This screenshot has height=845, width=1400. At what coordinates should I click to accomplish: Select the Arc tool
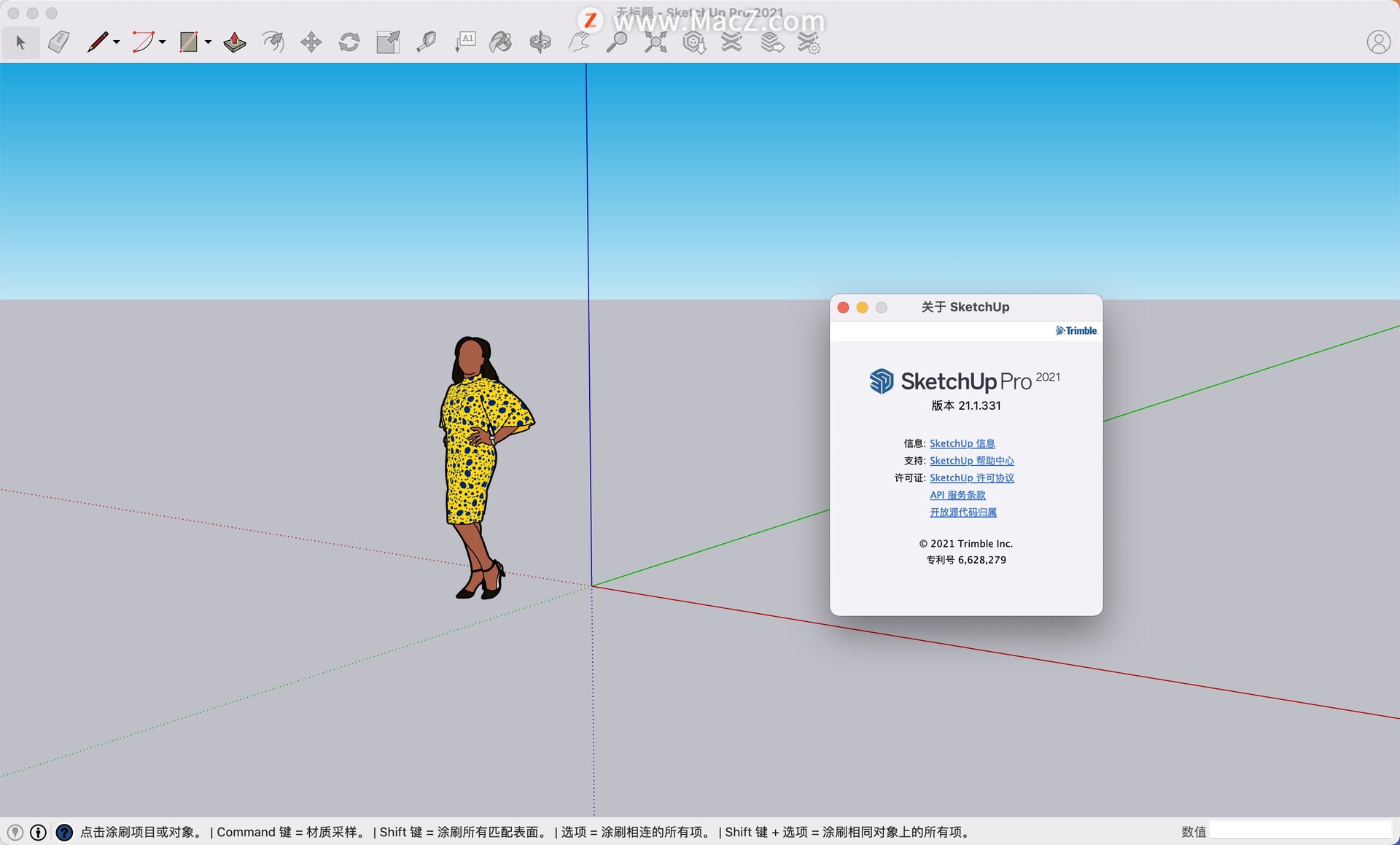tap(143, 42)
